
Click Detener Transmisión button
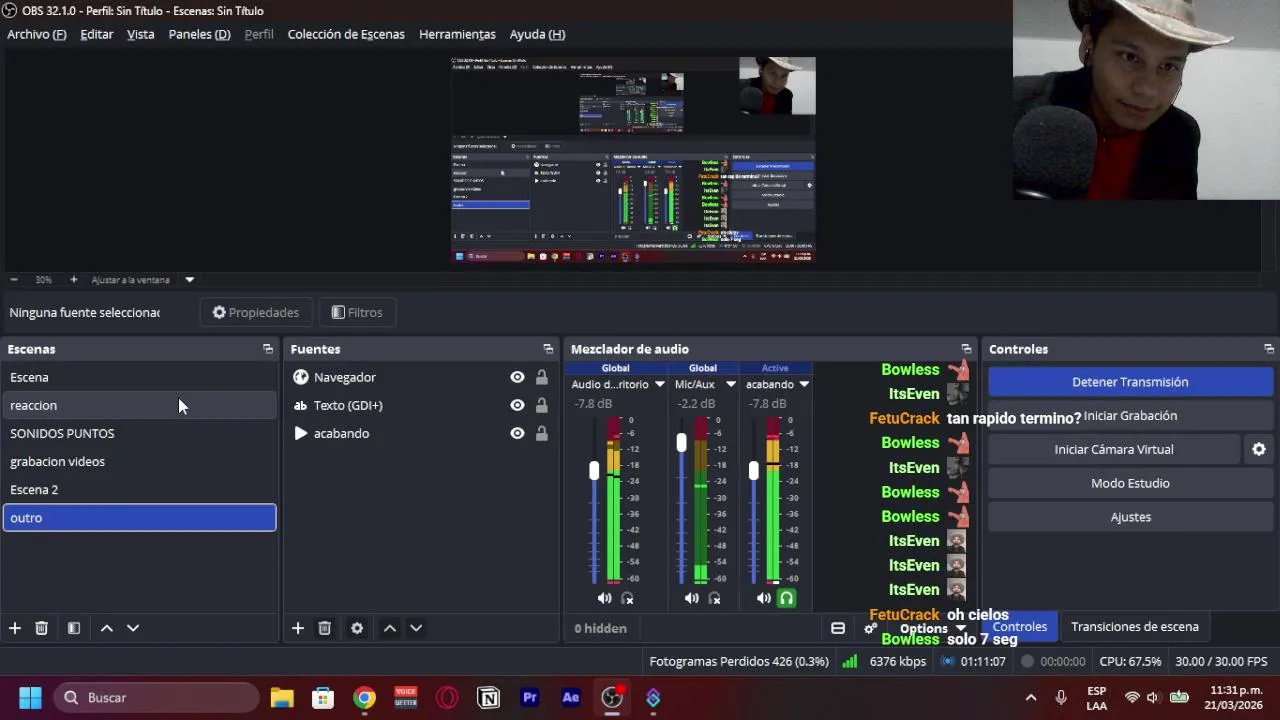point(1130,382)
